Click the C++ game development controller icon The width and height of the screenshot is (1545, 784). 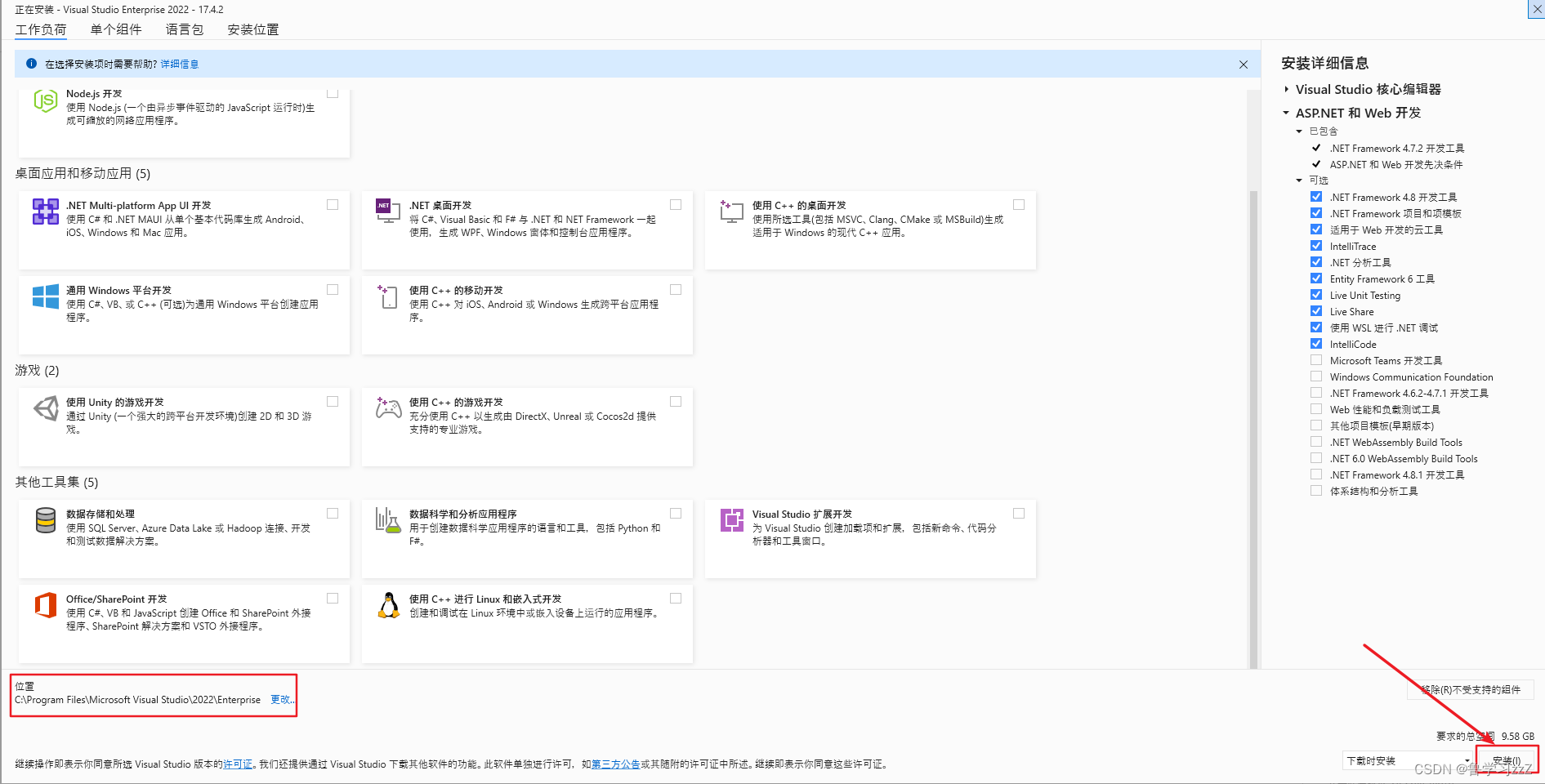[388, 408]
